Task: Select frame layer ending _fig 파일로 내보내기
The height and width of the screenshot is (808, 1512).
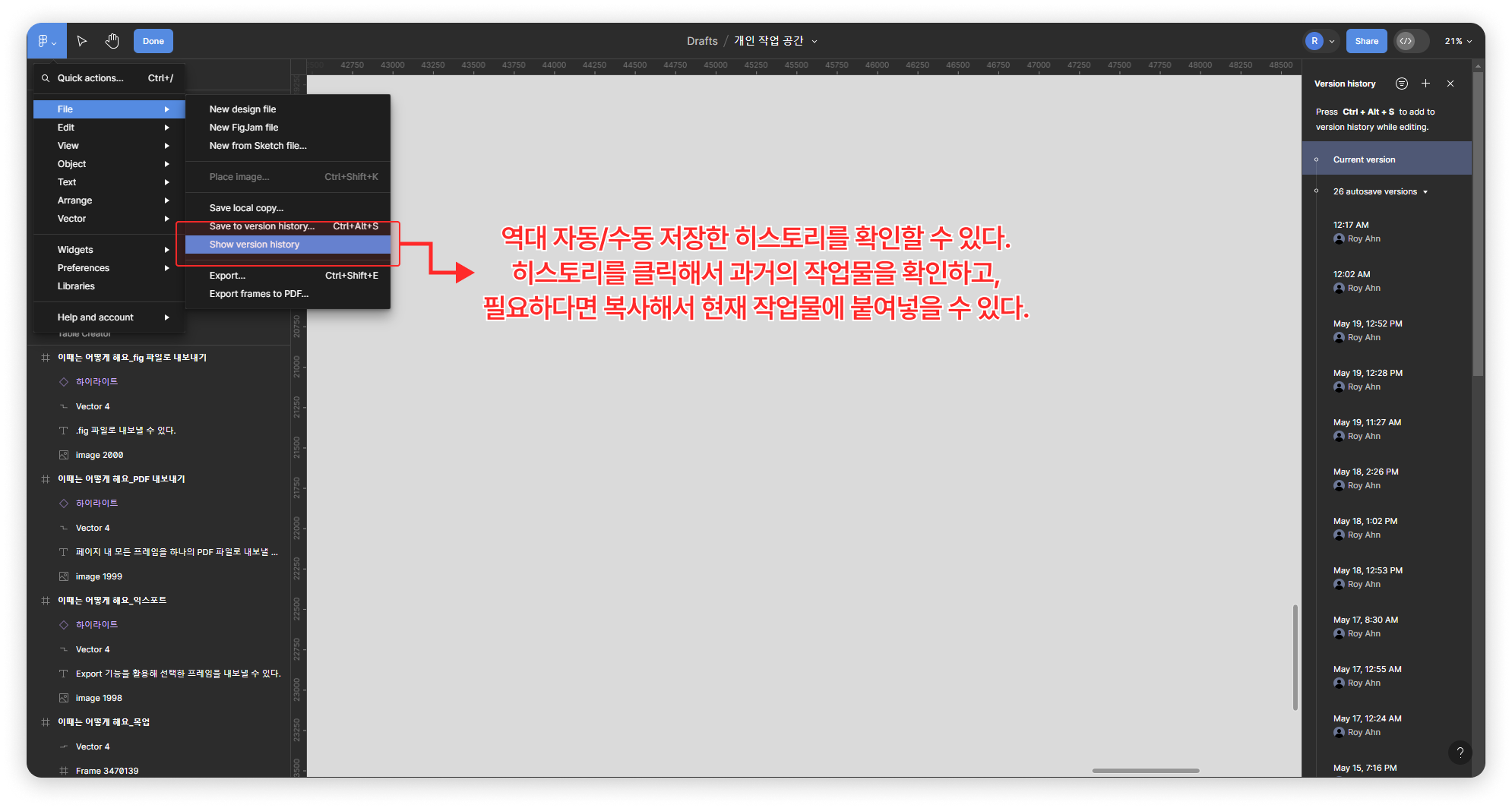Action: (160, 358)
